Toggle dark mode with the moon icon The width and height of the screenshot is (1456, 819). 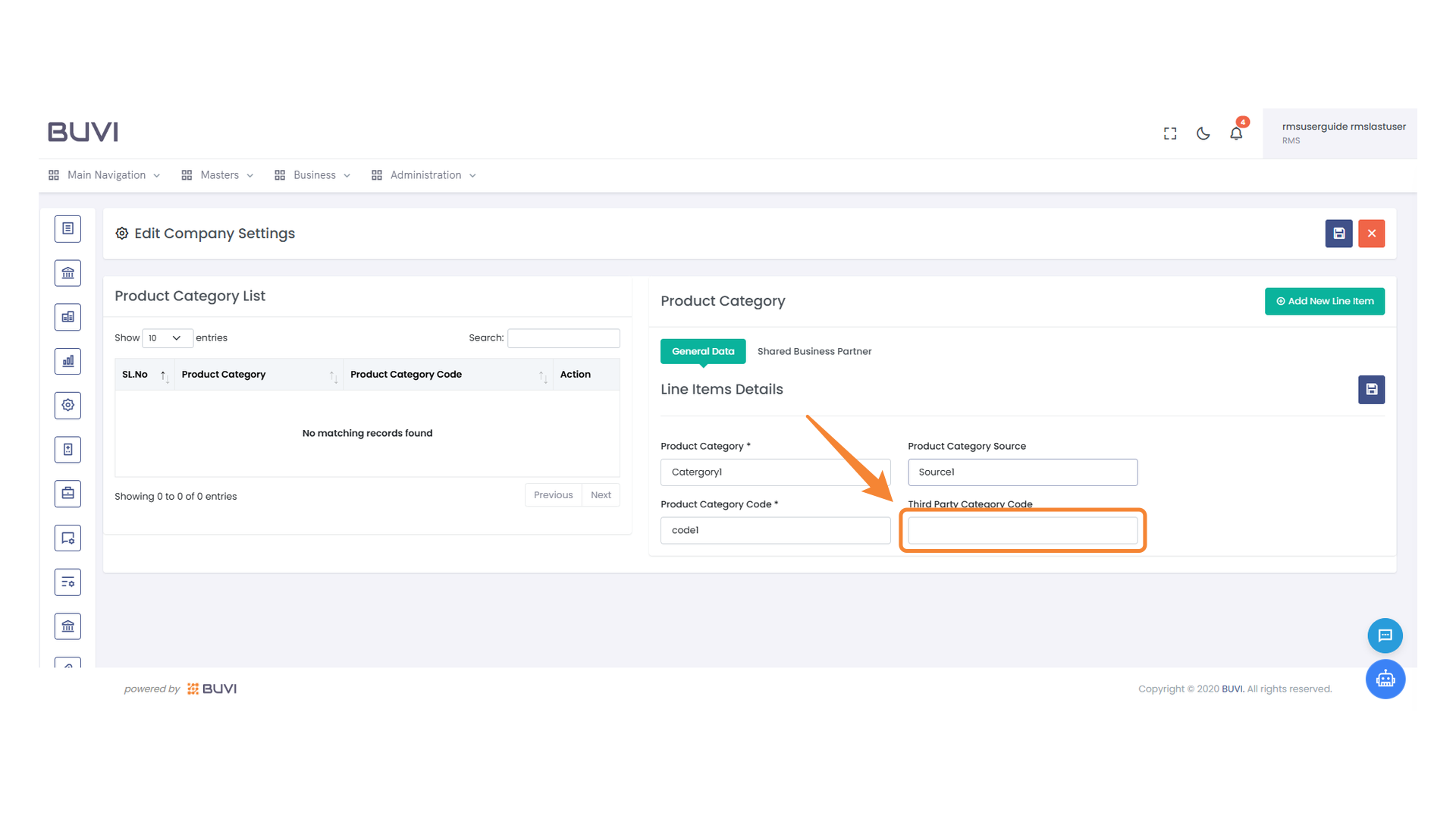pos(1203,133)
